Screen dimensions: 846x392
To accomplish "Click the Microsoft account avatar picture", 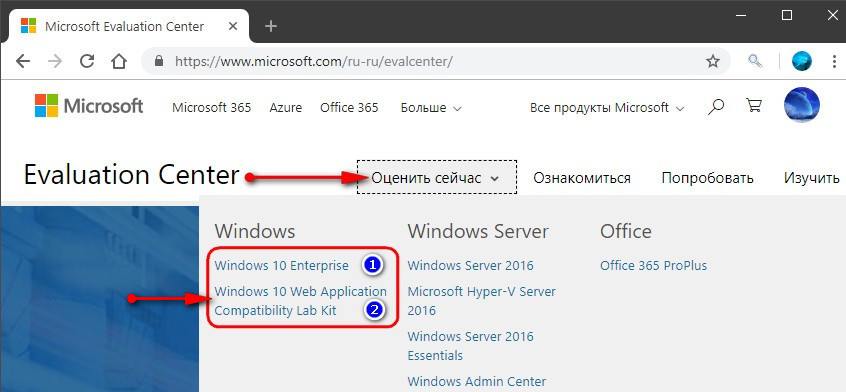I will pos(801,105).
